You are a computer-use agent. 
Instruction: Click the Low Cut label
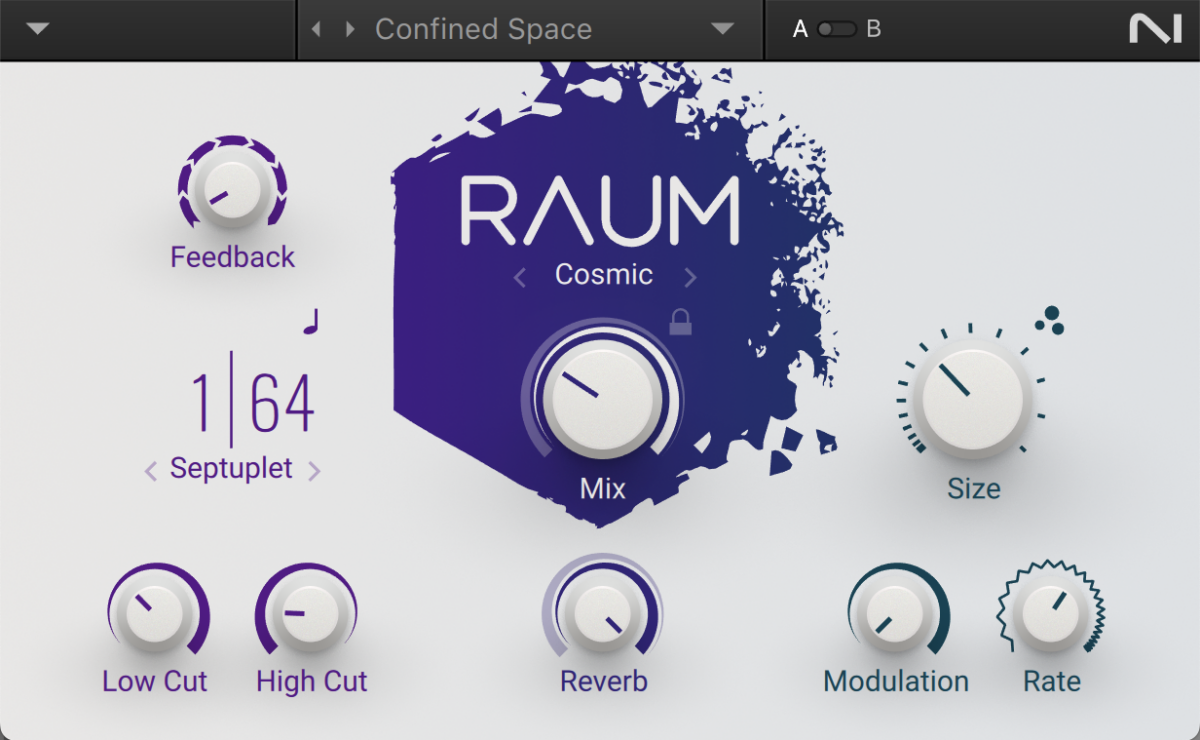click(155, 682)
